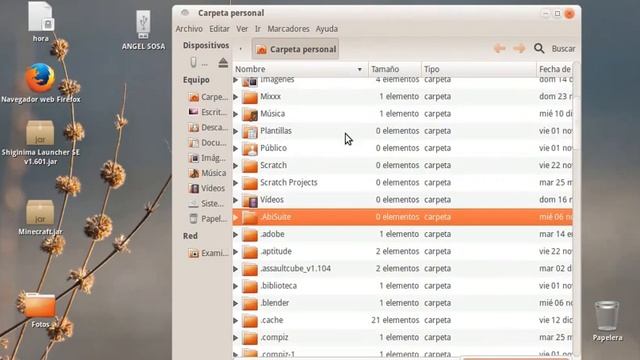Viewport: 640px width, 360px height.
Task: Open the Marcadores menu
Action: [x=288, y=29]
